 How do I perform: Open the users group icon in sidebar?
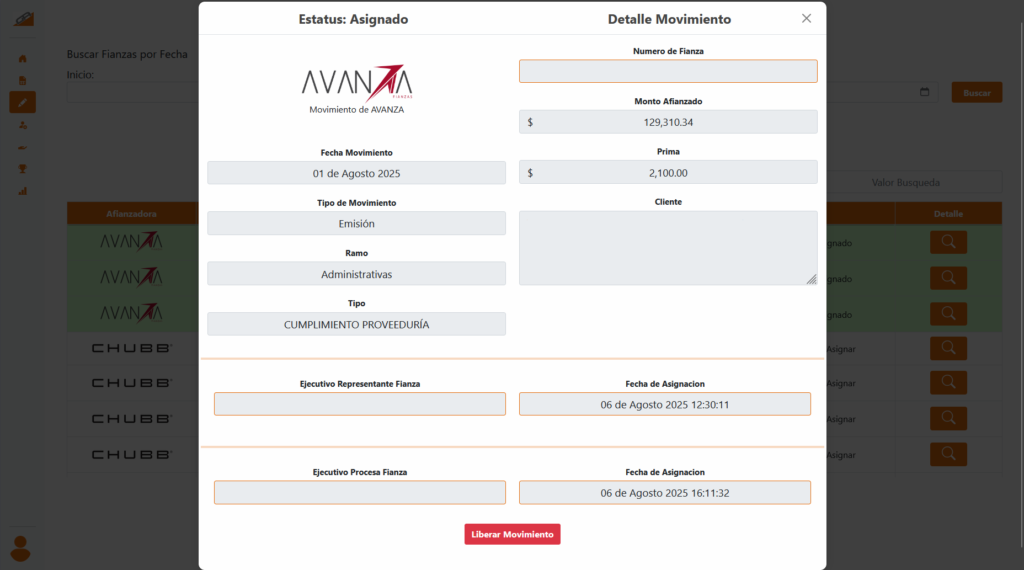(x=22, y=125)
